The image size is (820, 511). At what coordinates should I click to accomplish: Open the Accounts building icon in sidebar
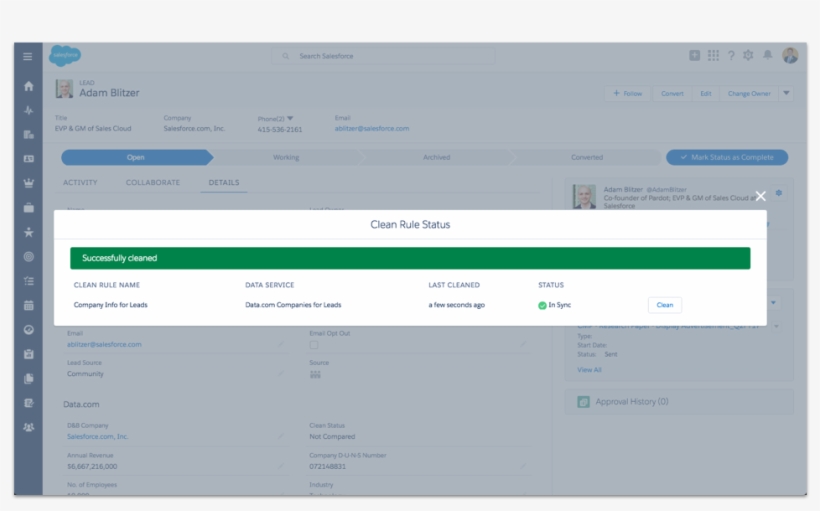(28, 134)
